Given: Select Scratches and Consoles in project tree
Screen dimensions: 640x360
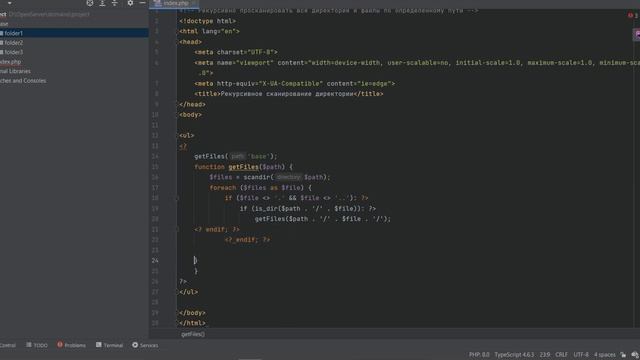Looking at the screenshot, I should (x=23, y=81).
